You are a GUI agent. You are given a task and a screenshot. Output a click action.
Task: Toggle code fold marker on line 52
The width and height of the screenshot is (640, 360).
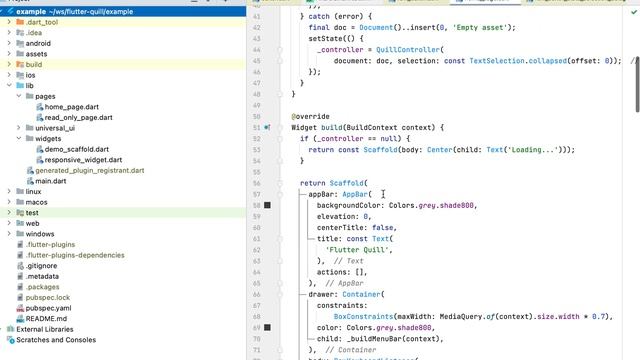[280, 139]
